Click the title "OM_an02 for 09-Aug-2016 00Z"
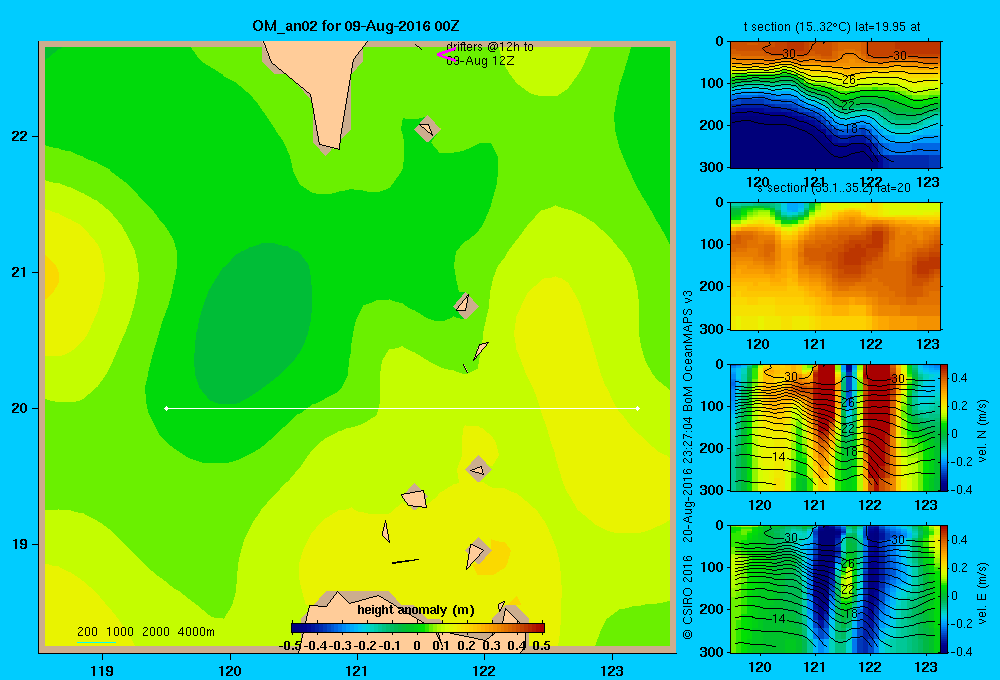 coord(356,26)
